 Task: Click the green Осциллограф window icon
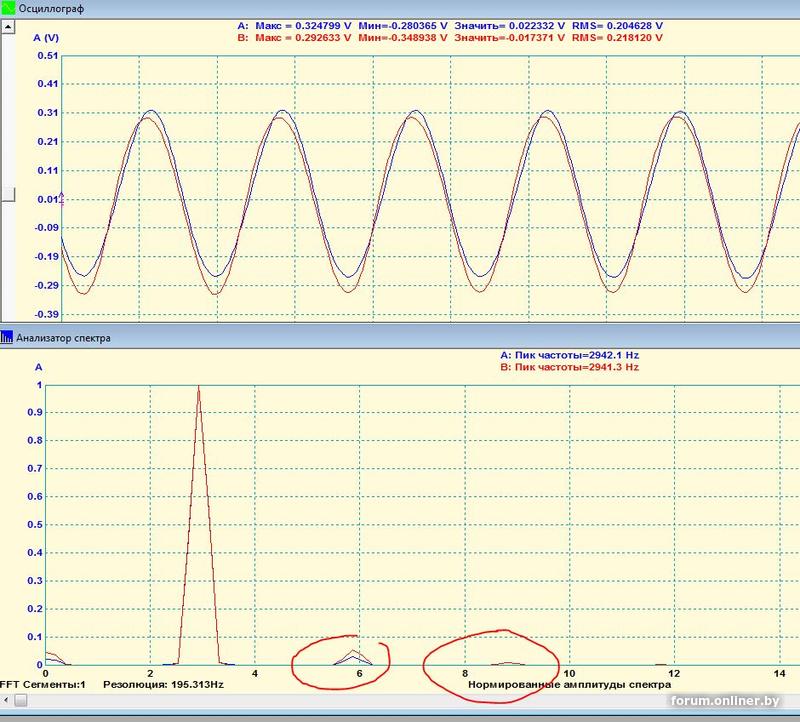click(x=7, y=7)
